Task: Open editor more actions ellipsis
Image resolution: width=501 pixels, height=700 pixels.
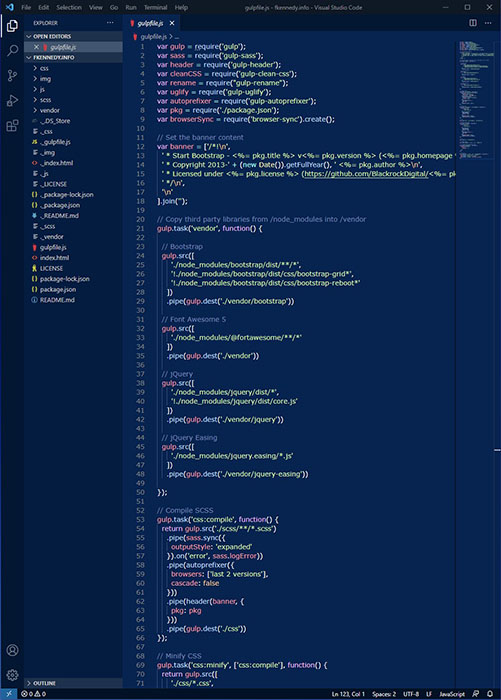Action: (x=488, y=23)
